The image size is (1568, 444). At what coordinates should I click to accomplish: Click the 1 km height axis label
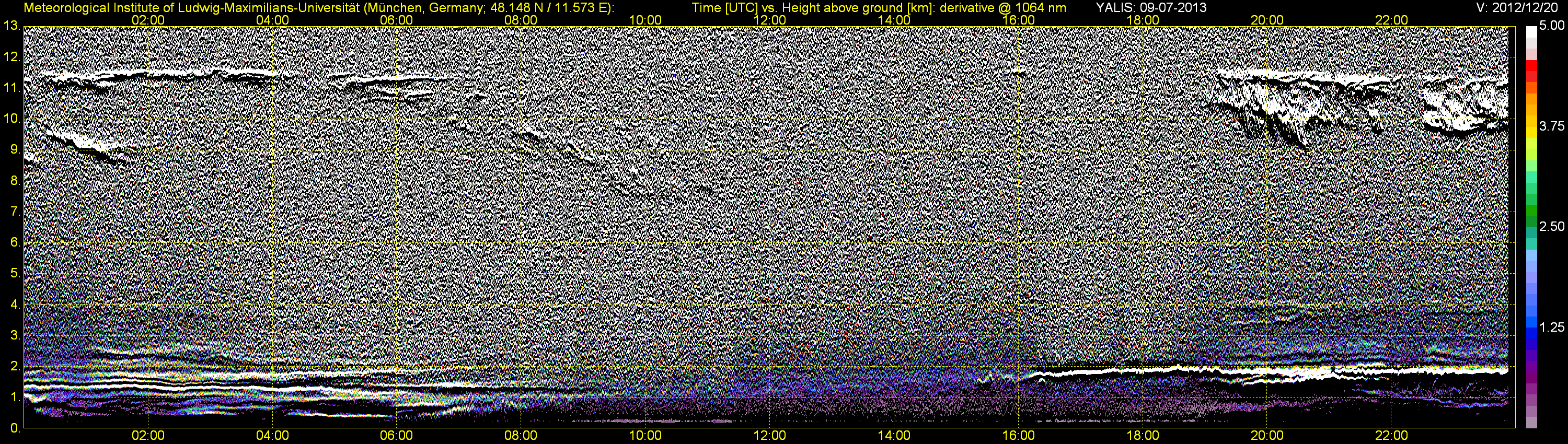(15, 397)
